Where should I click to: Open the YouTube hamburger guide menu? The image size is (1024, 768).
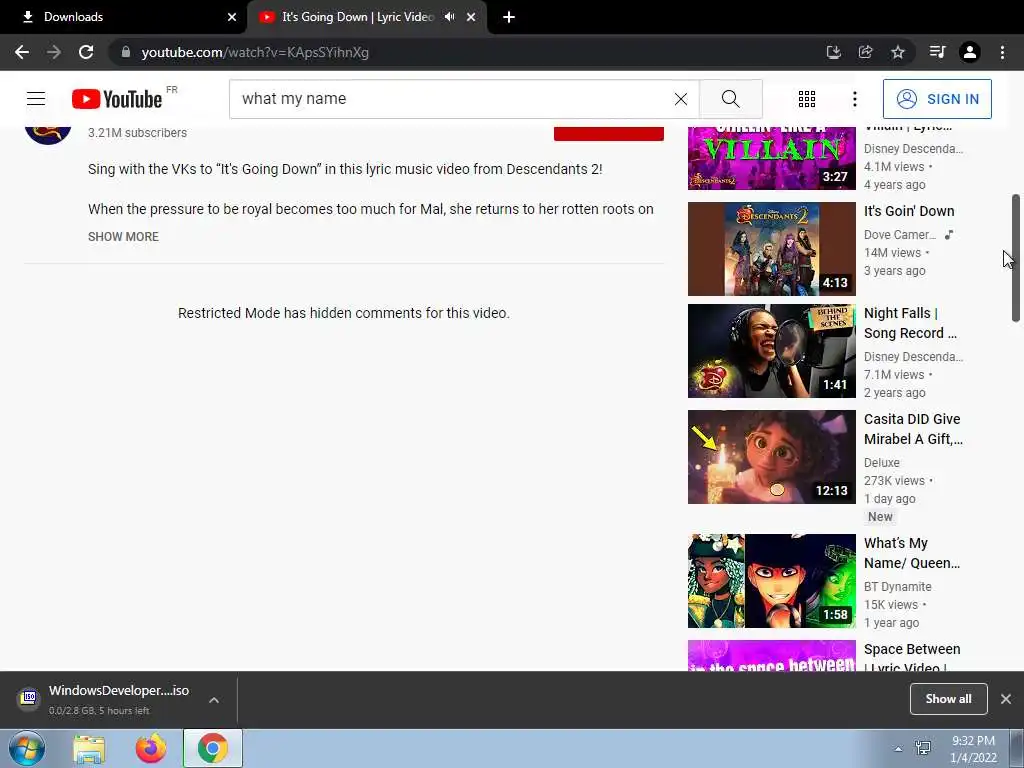tap(36, 99)
